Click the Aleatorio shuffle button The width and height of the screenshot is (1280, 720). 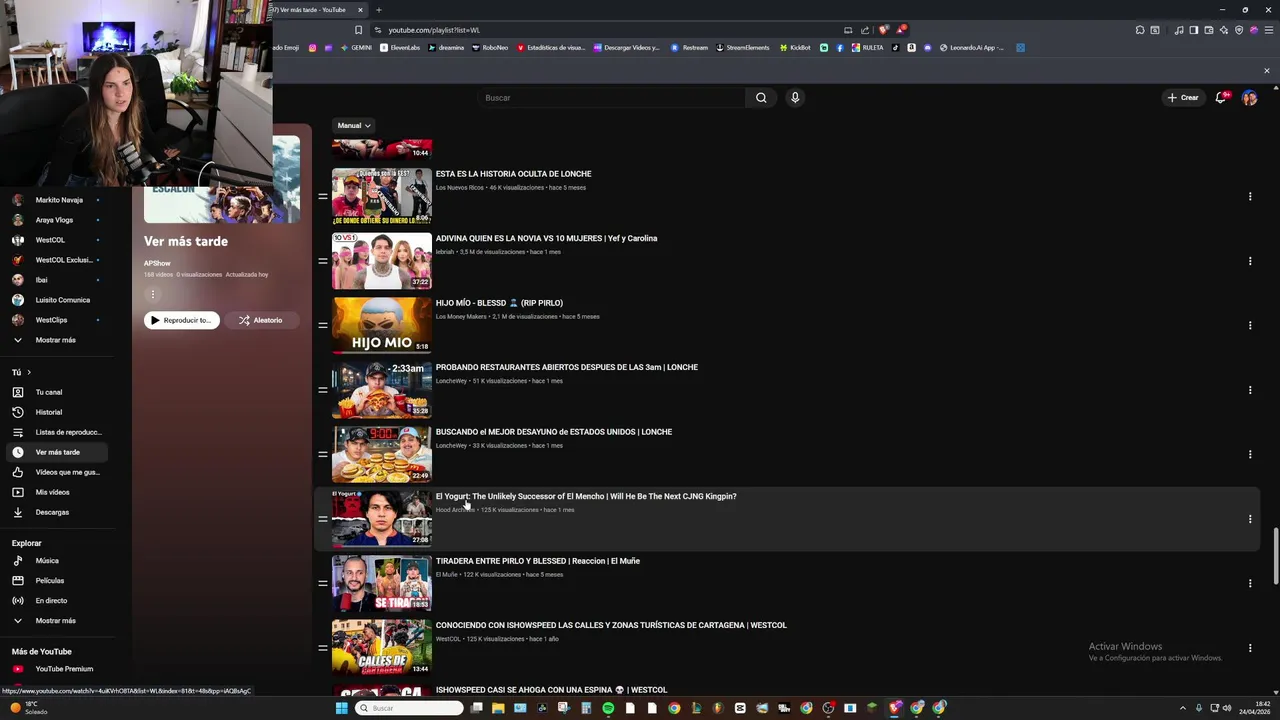click(260, 320)
